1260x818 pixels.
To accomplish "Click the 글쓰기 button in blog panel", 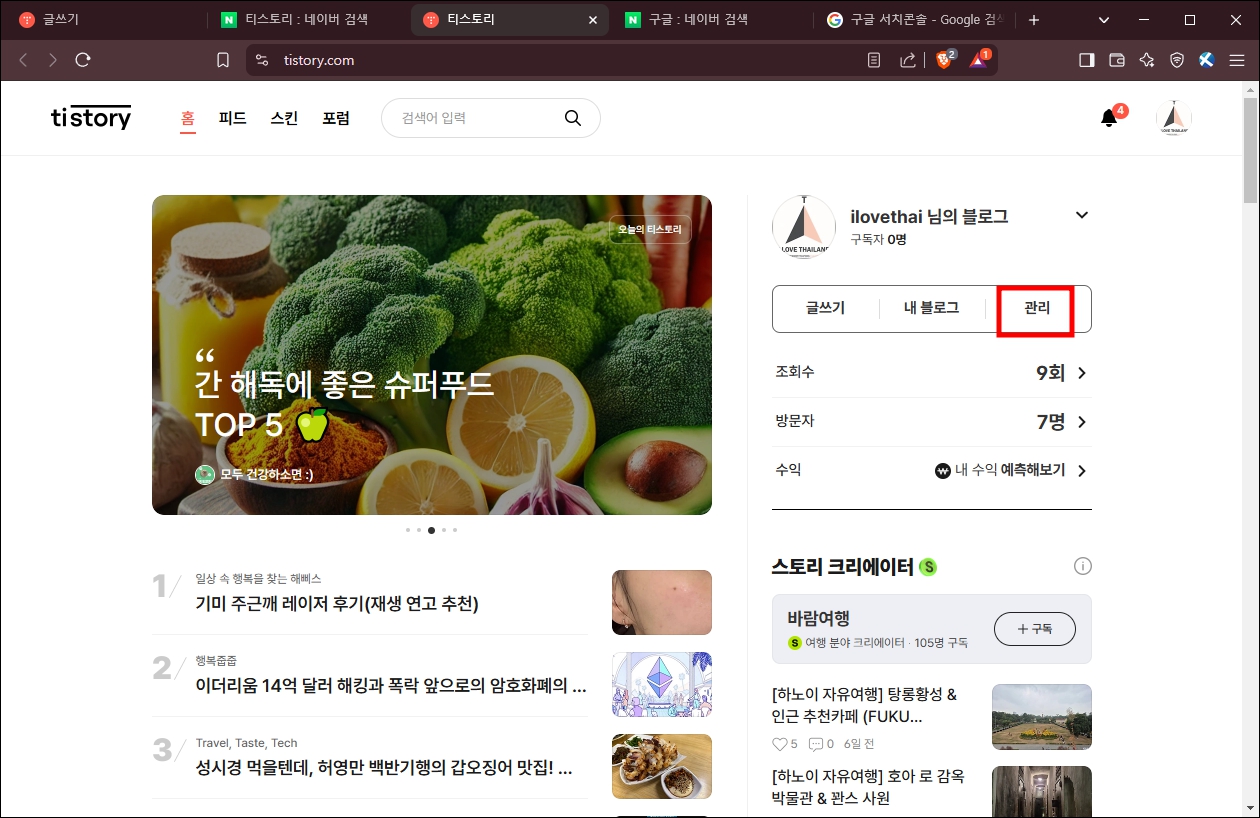I will [825, 308].
